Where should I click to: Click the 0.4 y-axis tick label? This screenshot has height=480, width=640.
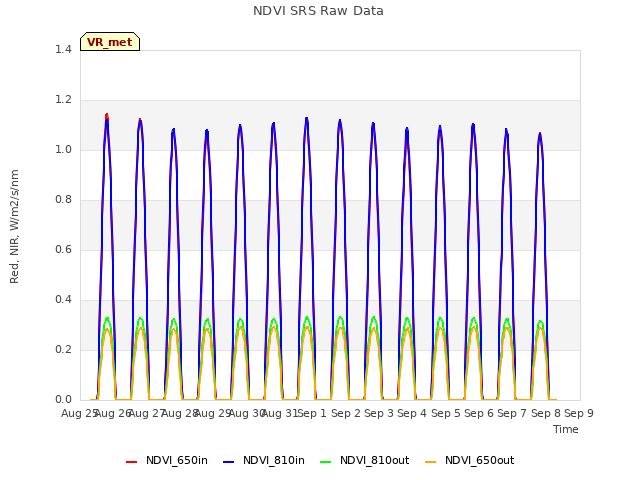coord(63,300)
